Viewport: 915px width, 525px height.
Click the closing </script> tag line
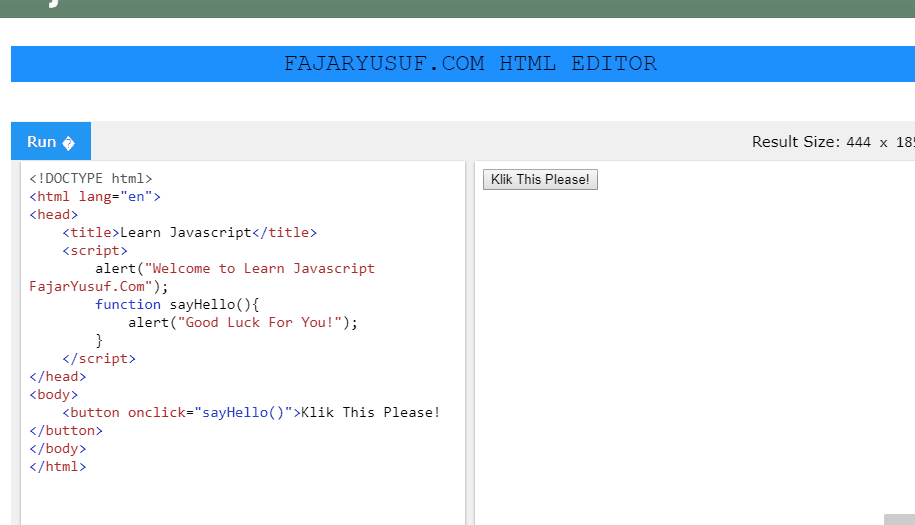(99, 359)
